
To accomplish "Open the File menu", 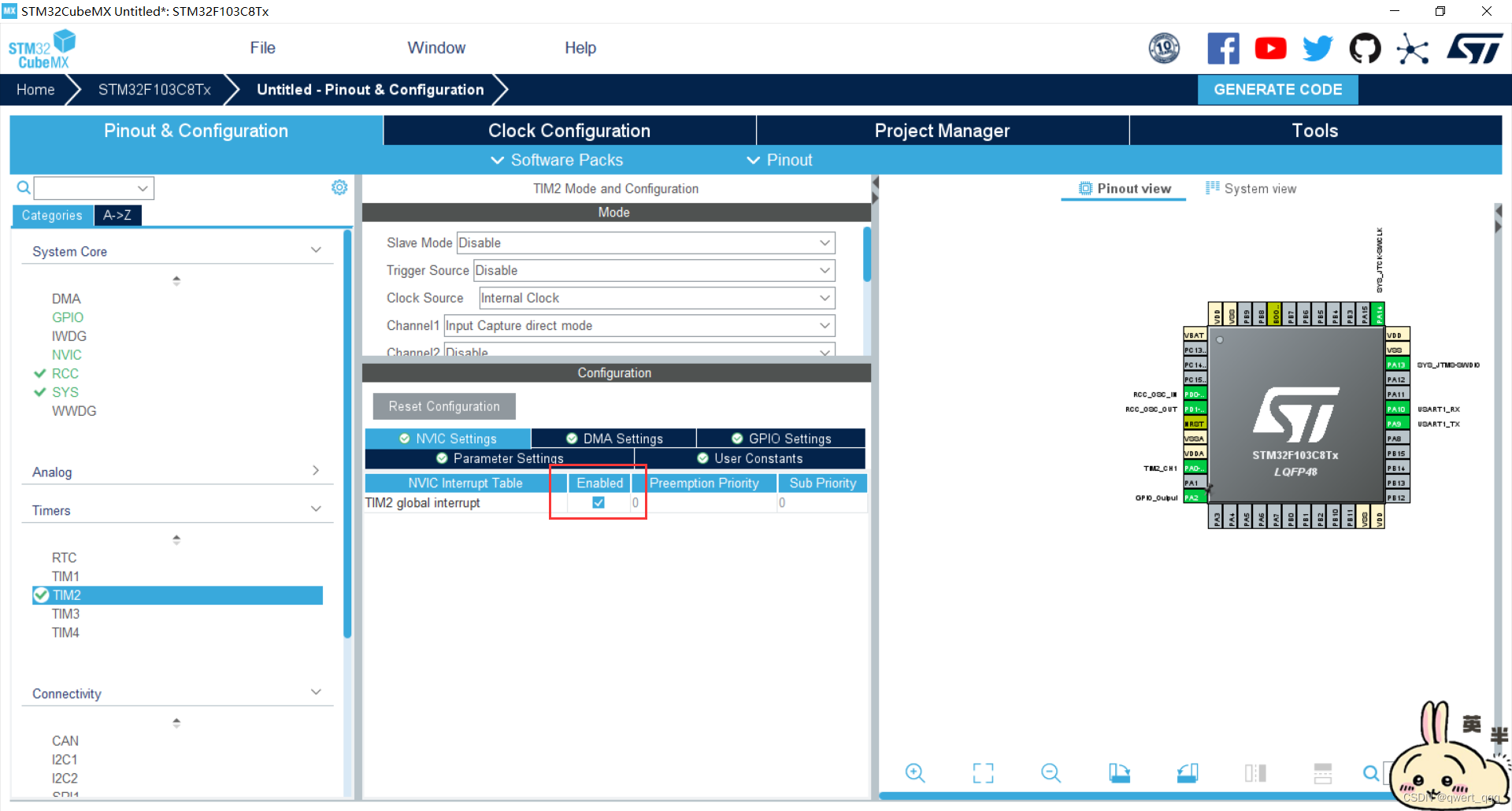I will [x=262, y=48].
